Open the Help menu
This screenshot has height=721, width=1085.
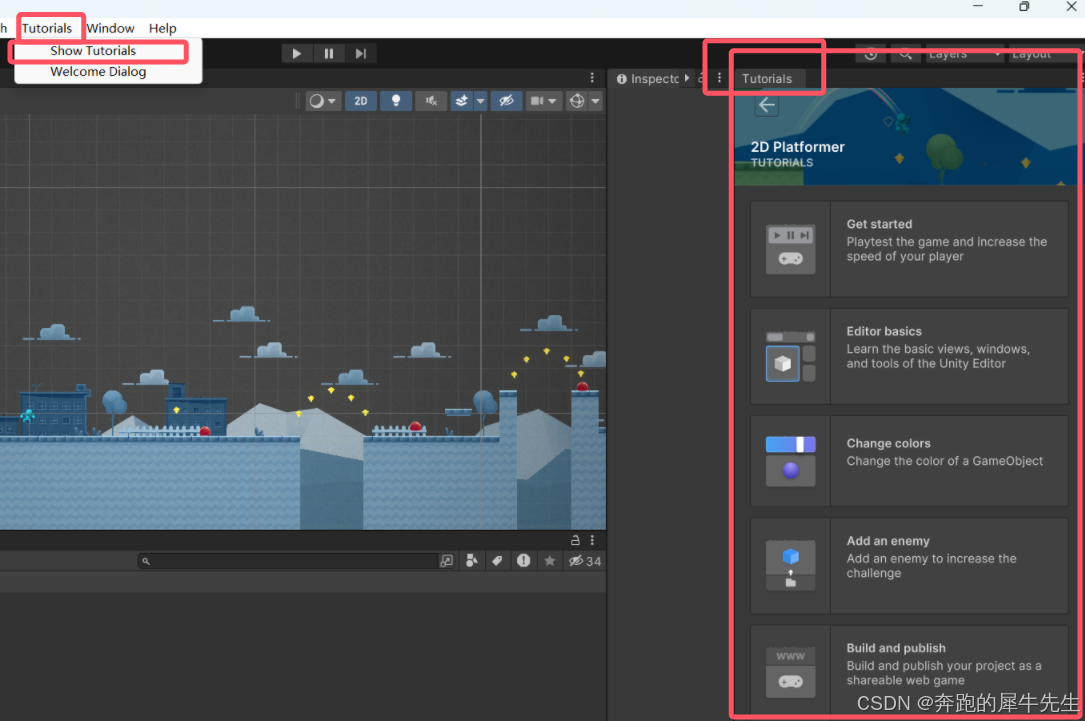[163, 28]
